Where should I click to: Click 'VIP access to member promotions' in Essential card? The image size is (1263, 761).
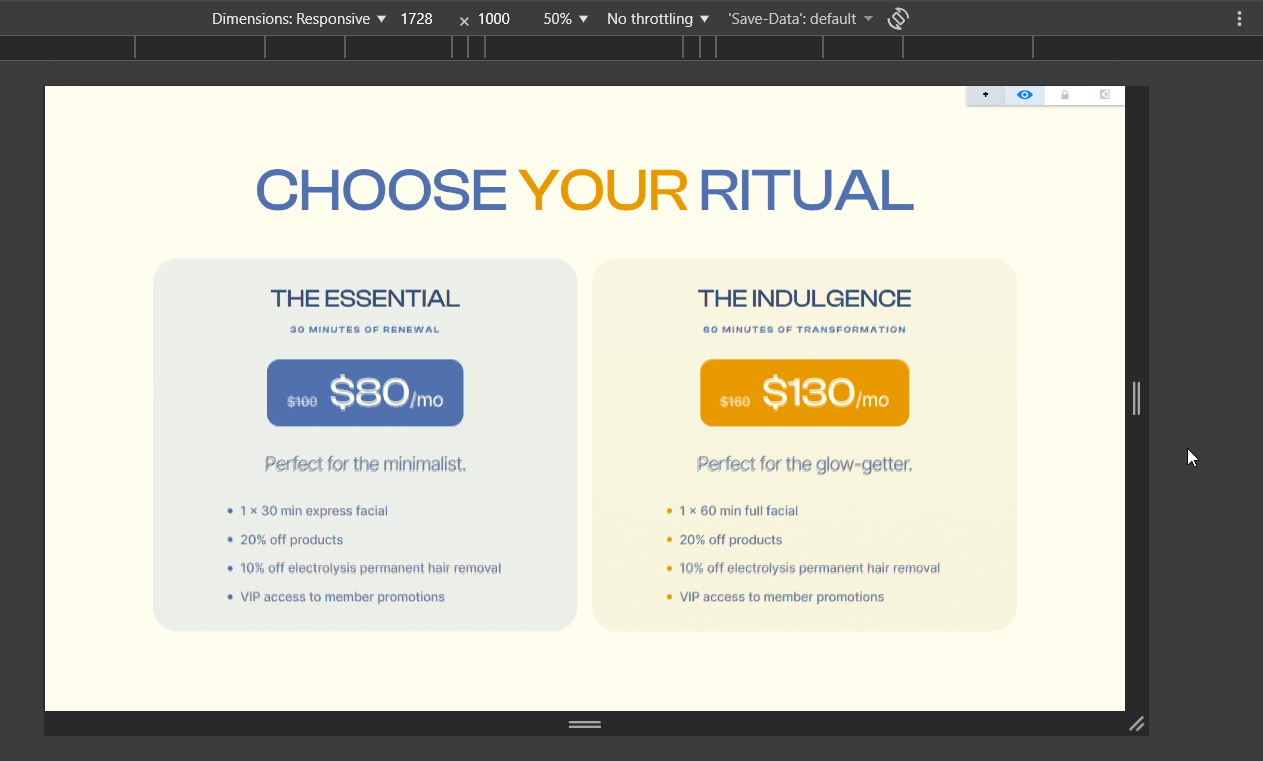click(x=342, y=597)
